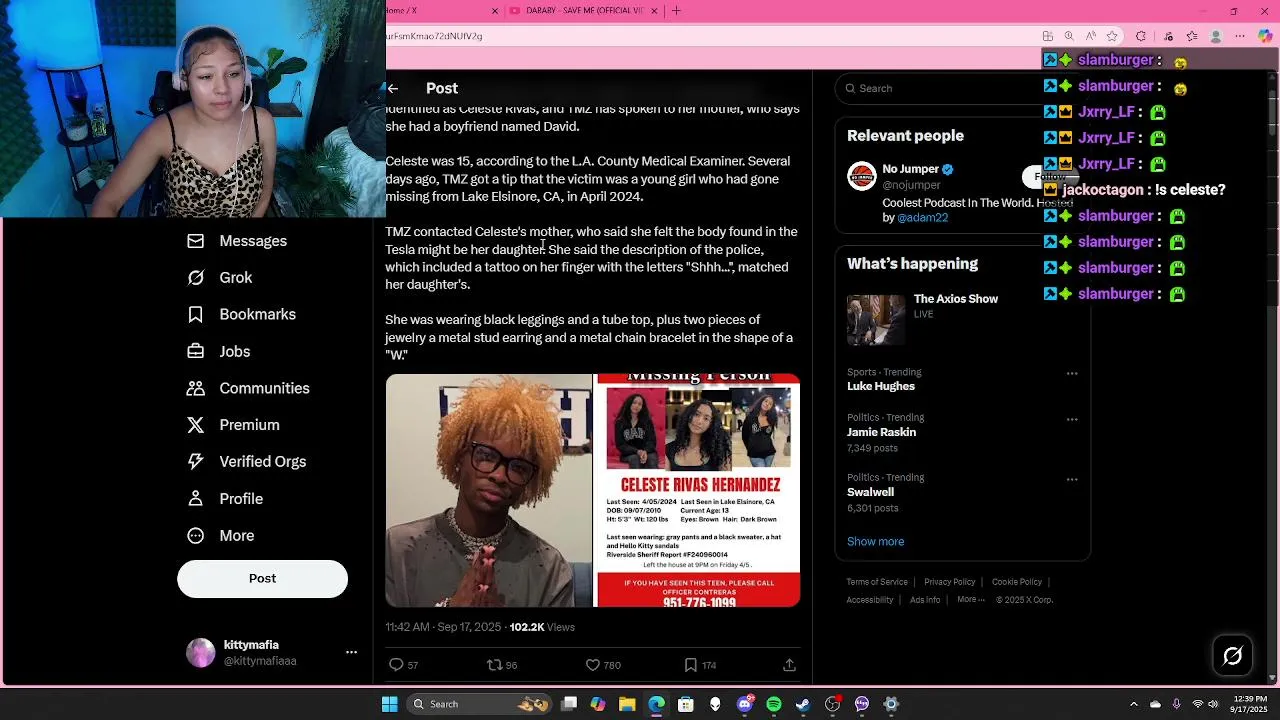Open the Accessibility footer link
The height and width of the screenshot is (720, 1280).
click(x=869, y=600)
